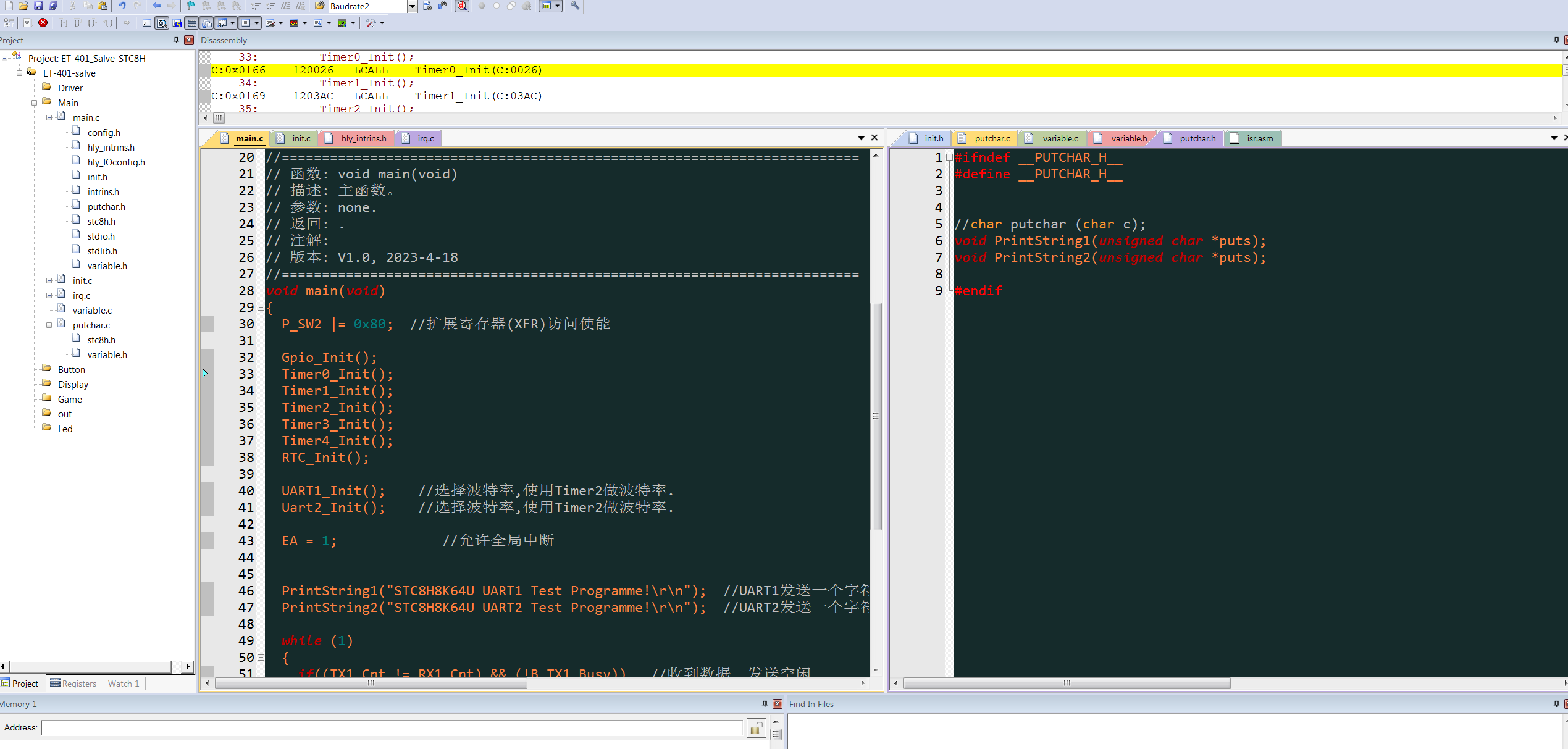Viewport: 1568px width, 749px height.
Task: Open System Viewer windows icon
Action: pyautogui.click(x=342, y=23)
